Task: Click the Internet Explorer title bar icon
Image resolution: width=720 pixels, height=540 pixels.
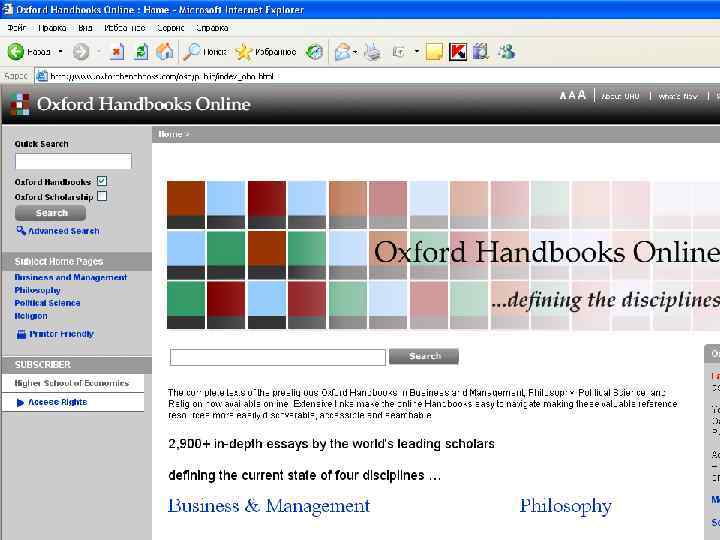Action: point(7,9)
